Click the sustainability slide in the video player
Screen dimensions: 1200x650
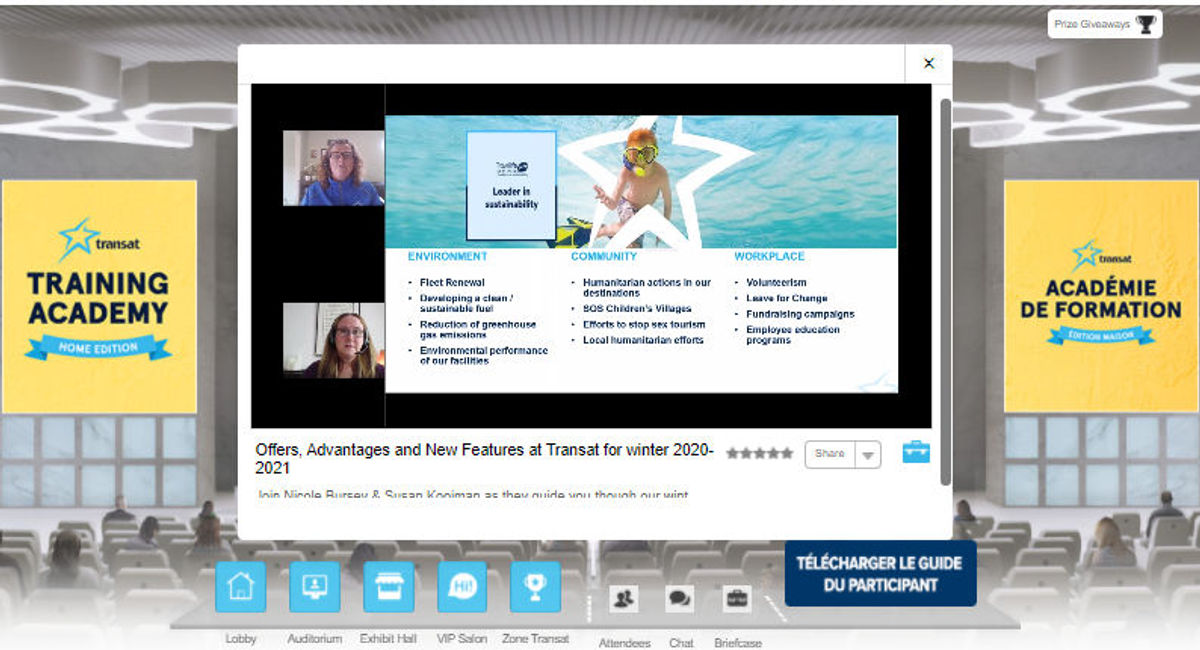[640, 250]
